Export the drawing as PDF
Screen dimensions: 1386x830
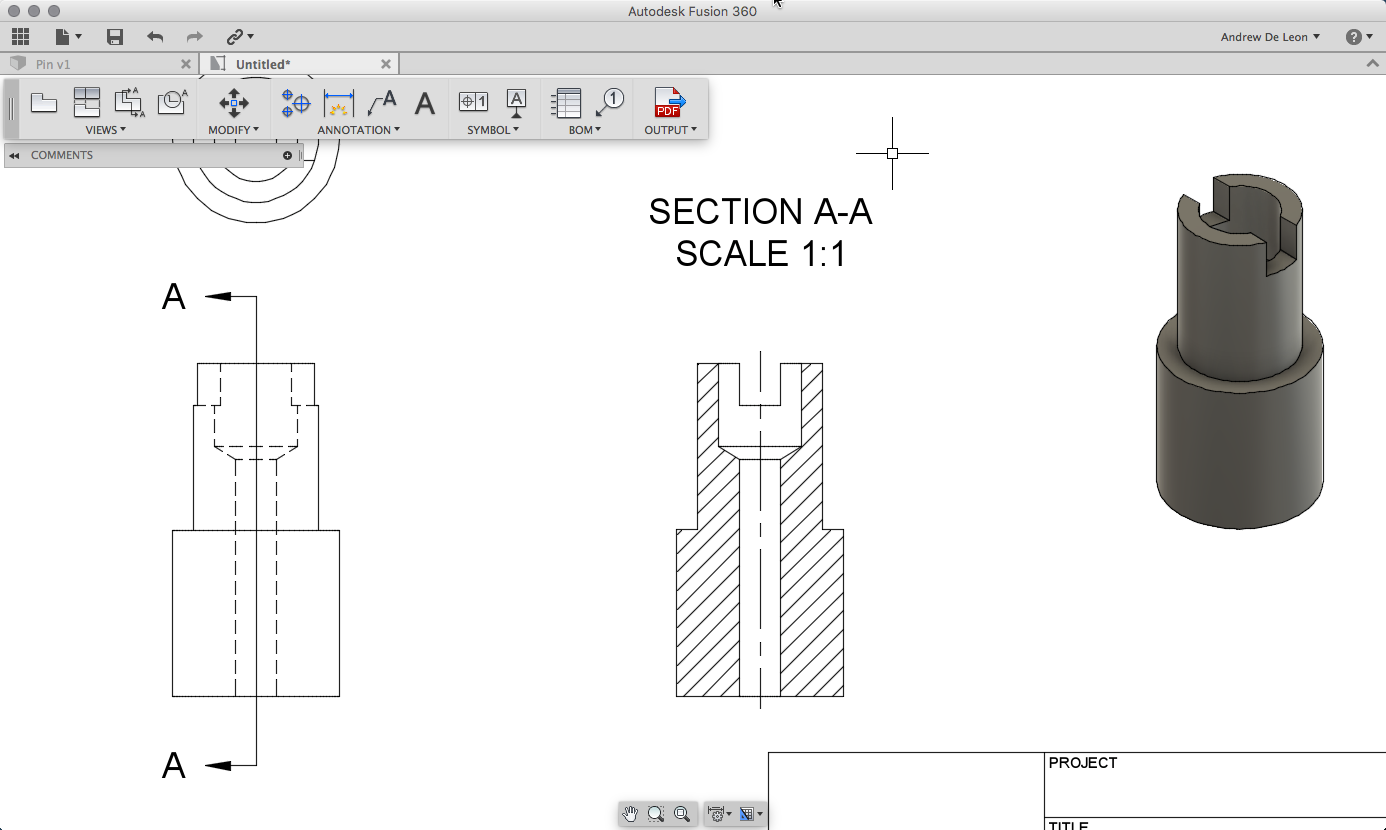coord(670,102)
